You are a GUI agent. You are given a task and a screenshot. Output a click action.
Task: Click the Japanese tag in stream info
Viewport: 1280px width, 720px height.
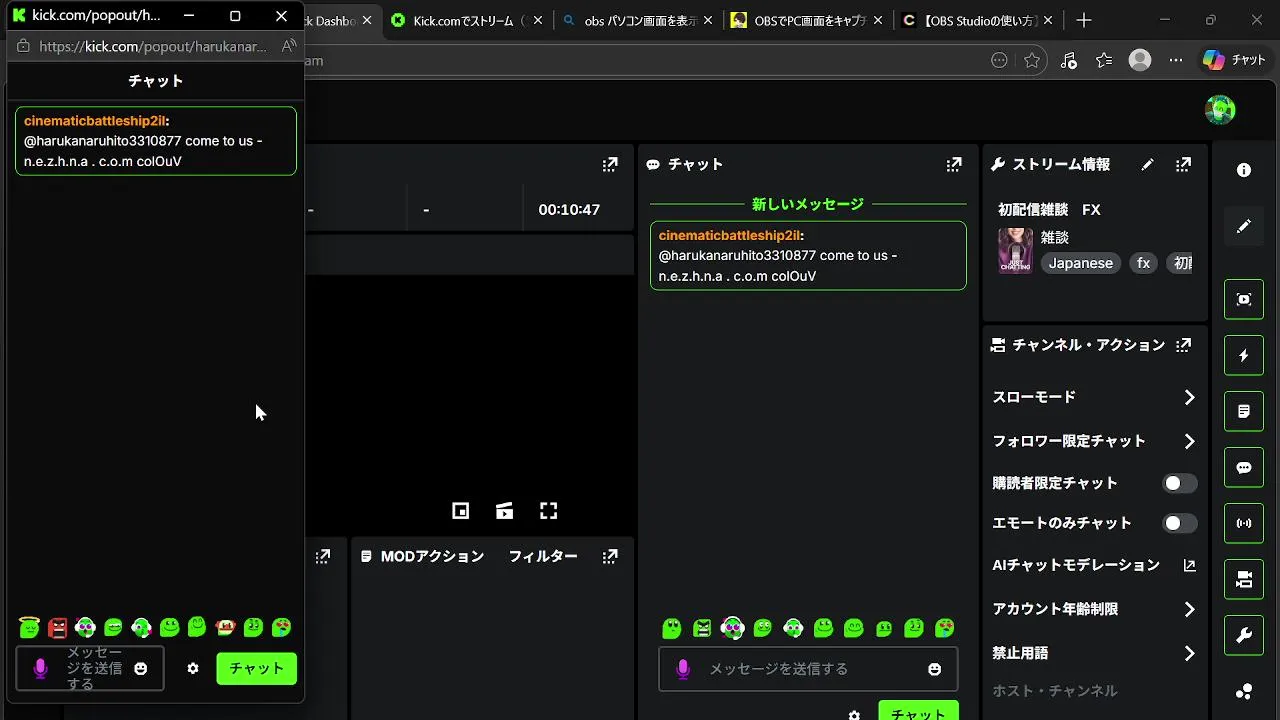coord(1081,263)
